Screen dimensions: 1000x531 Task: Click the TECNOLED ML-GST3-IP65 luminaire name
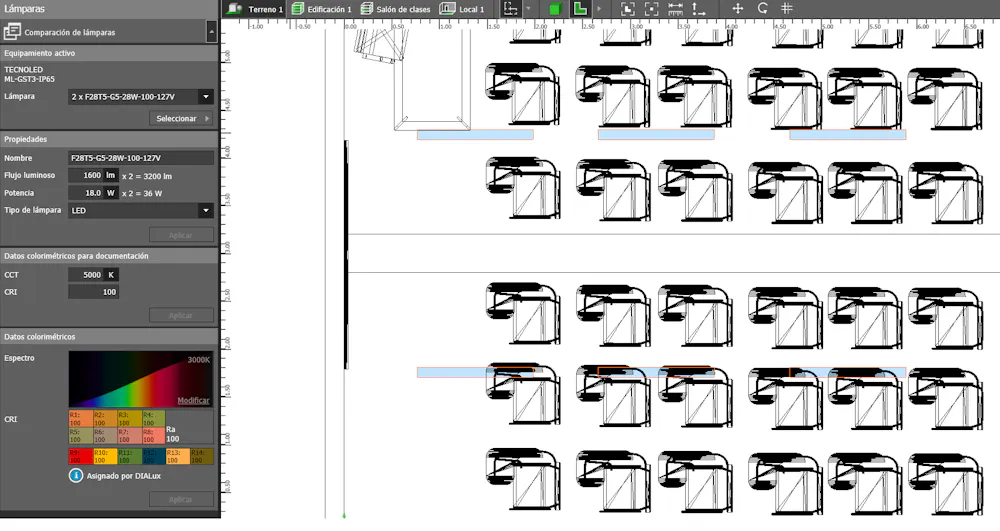click(29, 75)
